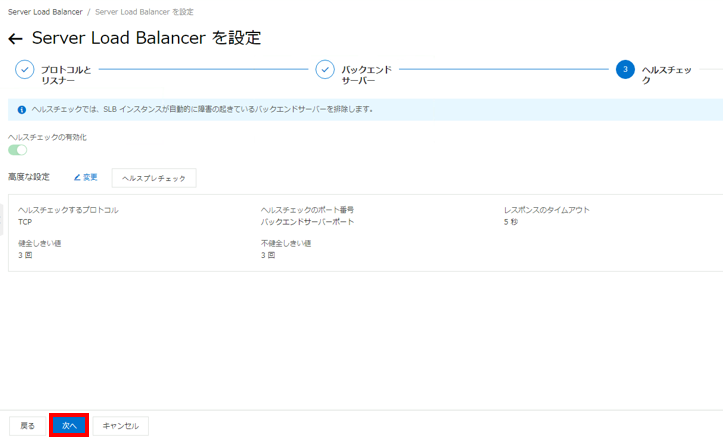Select the ヘルスチェック step label

point(667,75)
